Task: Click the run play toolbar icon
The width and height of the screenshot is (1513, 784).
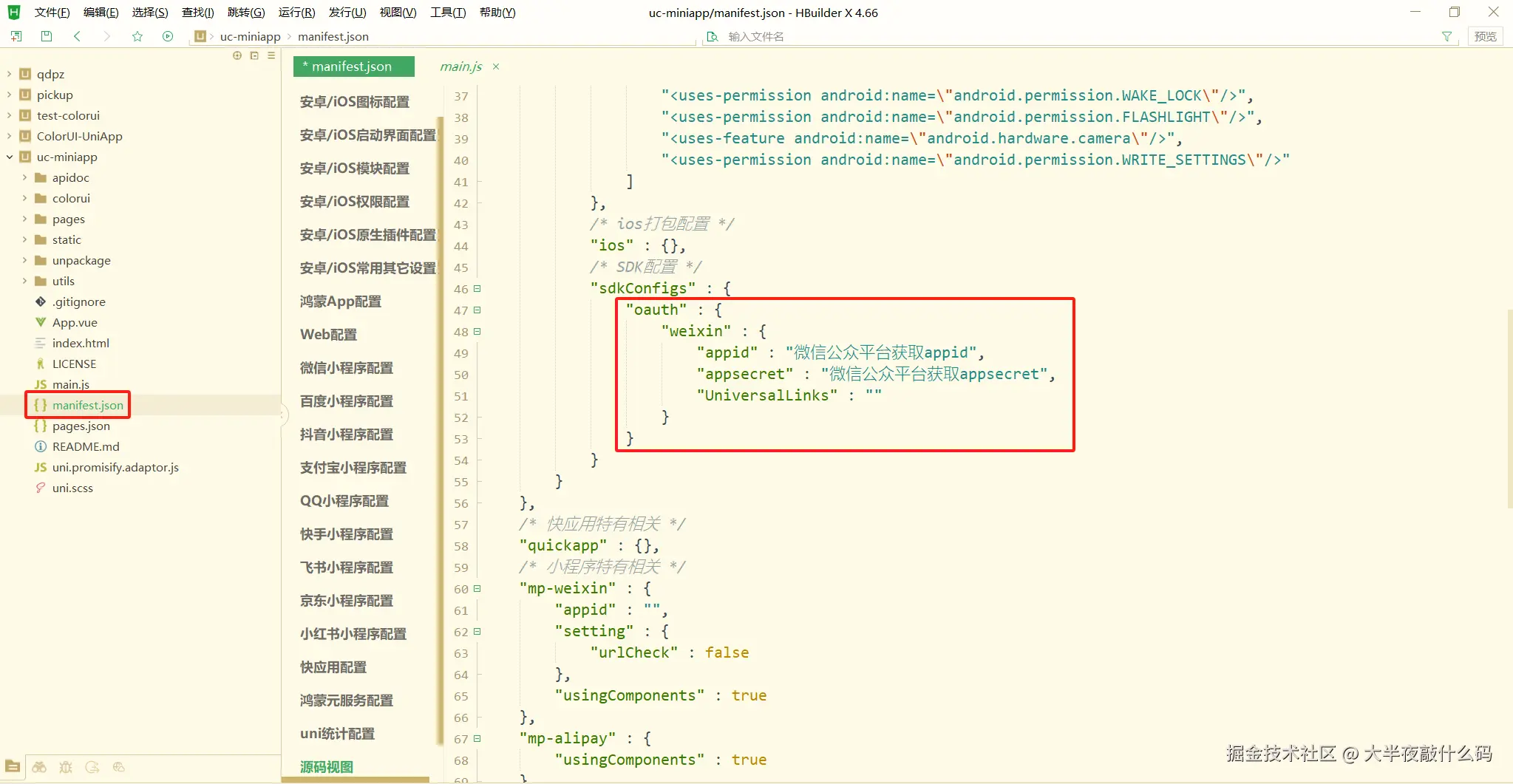Action: click(168, 36)
